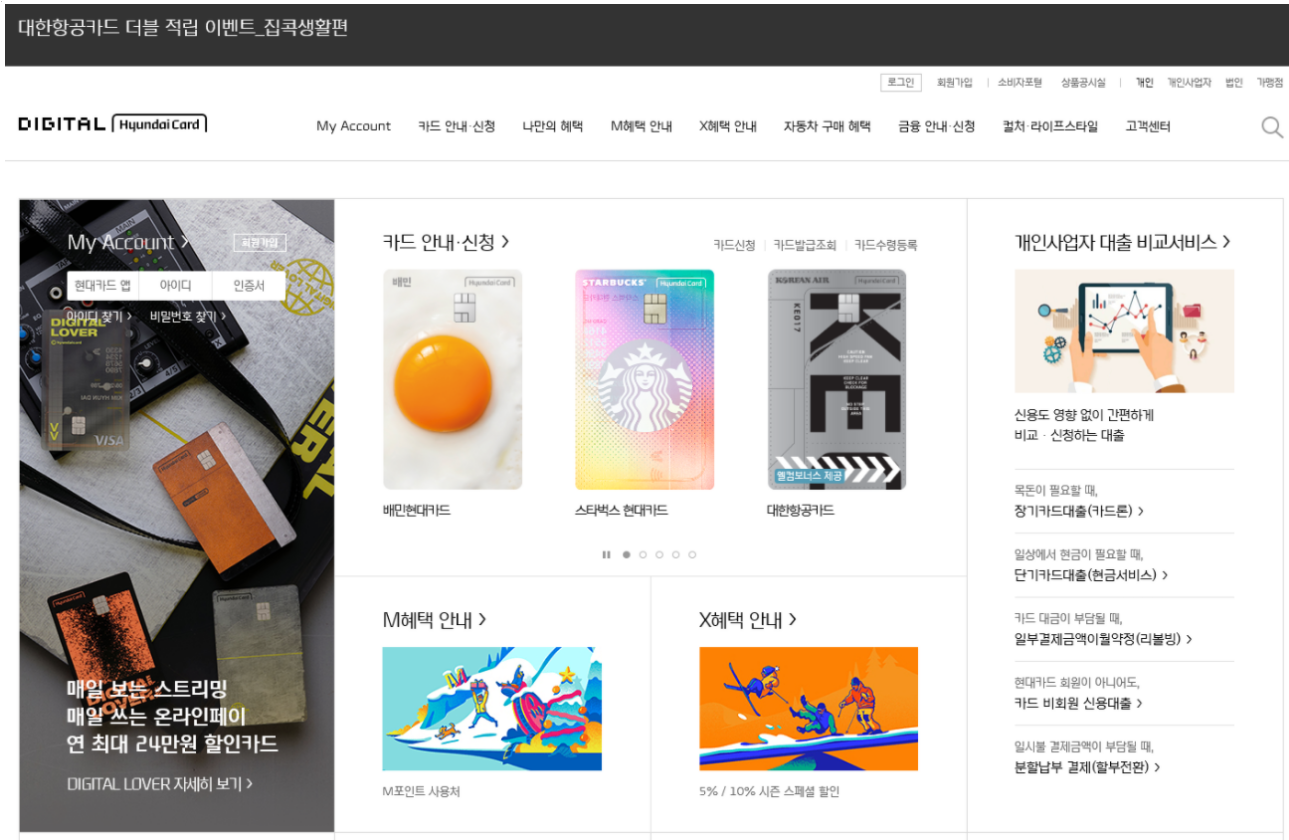The height and width of the screenshot is (840, 1289).
Task: Open the M혜택 snowboard illustration
Action: click(x=492, y=709)
